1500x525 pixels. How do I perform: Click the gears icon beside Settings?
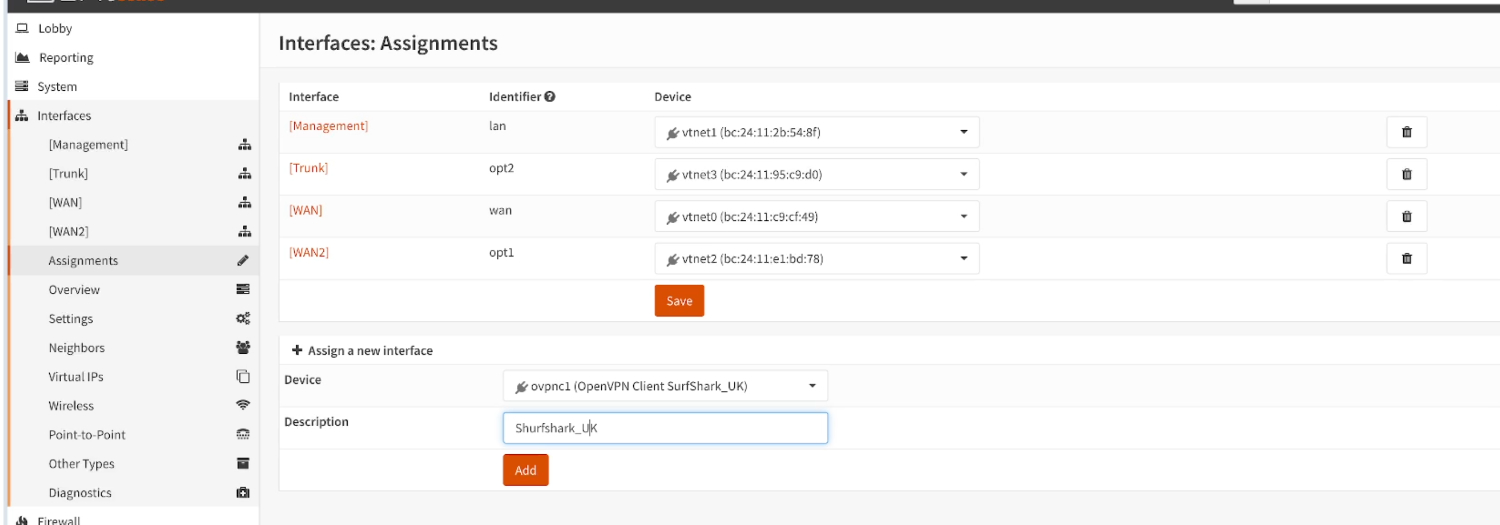pos(243,319)
